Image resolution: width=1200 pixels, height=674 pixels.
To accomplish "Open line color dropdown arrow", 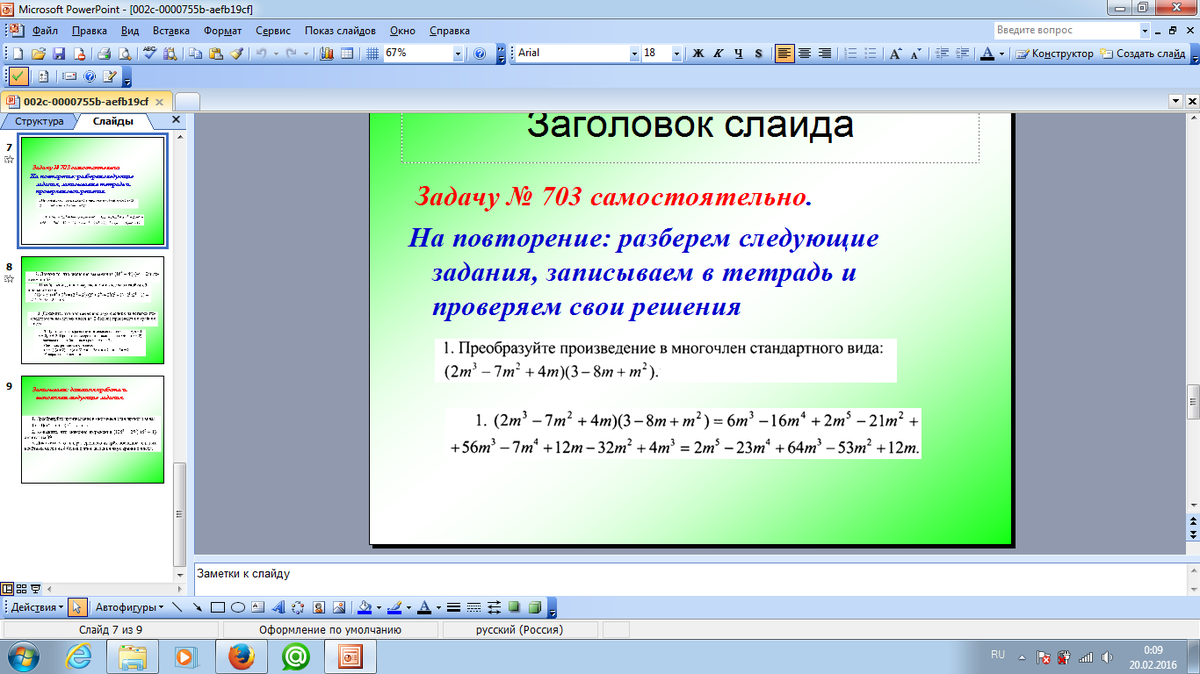I will point(409,607).
